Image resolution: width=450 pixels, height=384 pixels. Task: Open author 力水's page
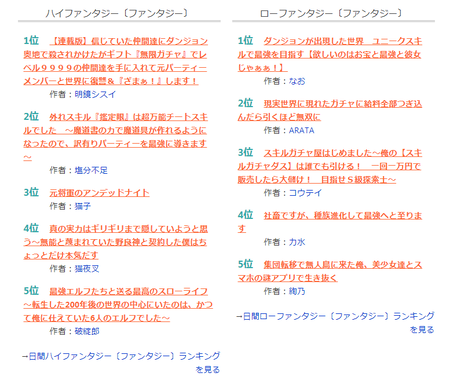297,242
